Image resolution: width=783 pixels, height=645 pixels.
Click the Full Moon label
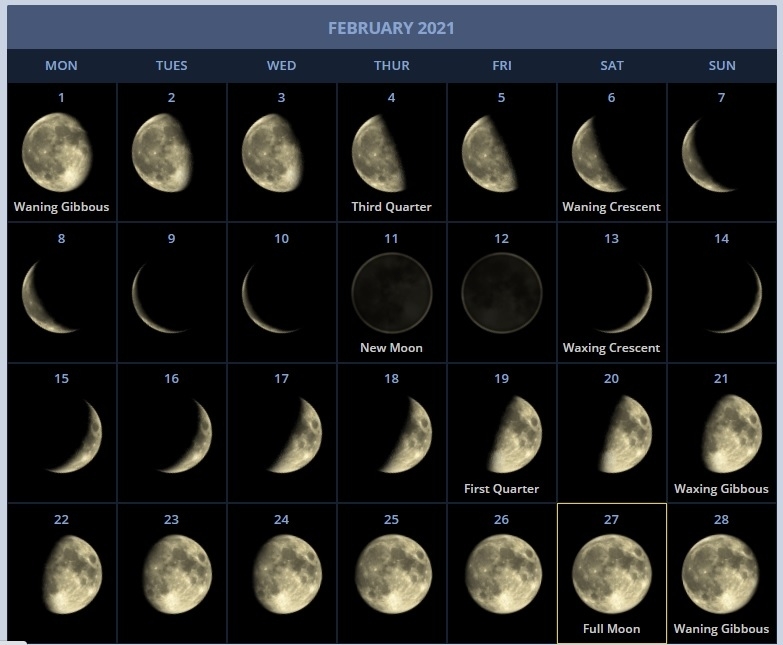point(612,629)
